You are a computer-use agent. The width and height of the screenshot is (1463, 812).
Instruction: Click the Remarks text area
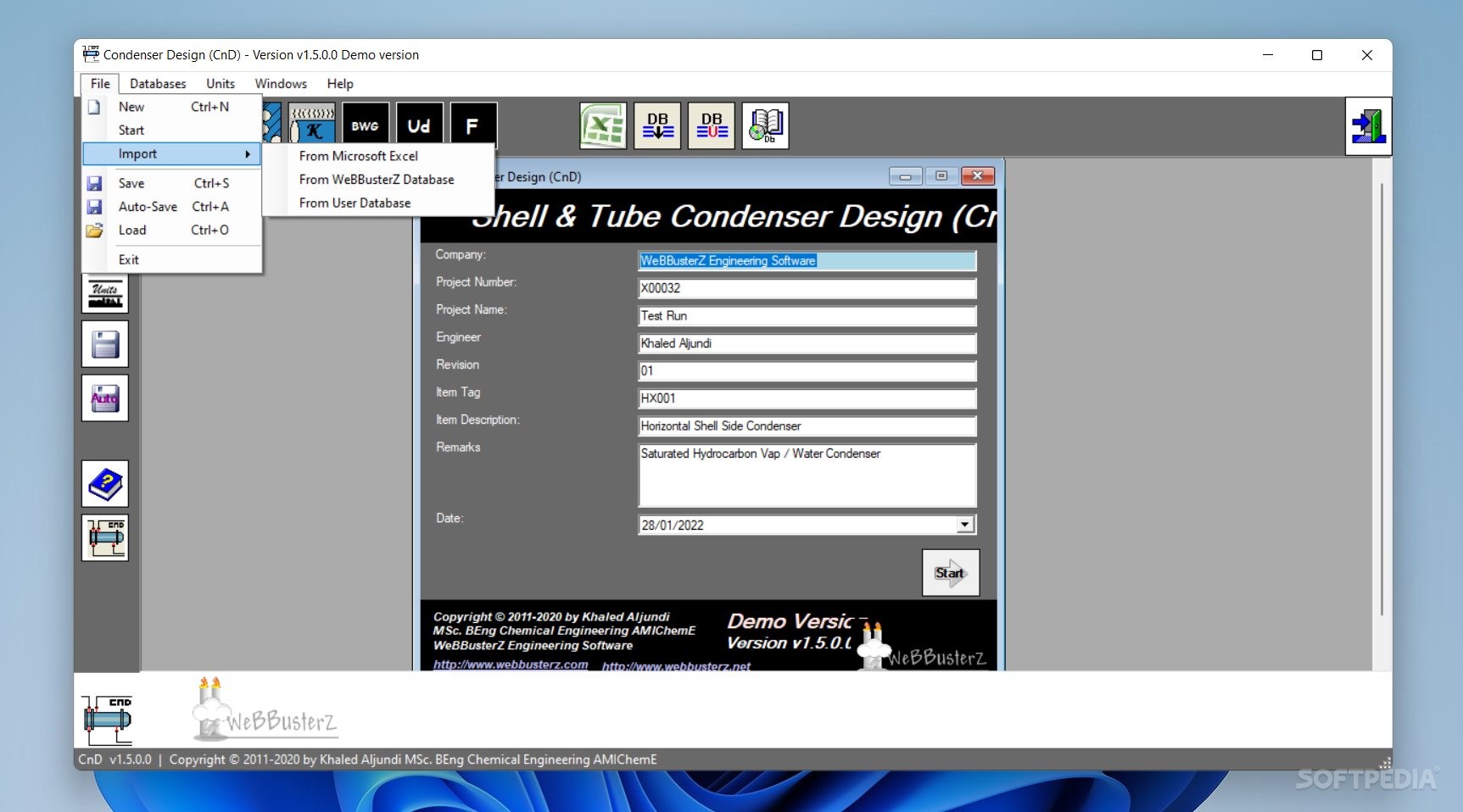807,476
